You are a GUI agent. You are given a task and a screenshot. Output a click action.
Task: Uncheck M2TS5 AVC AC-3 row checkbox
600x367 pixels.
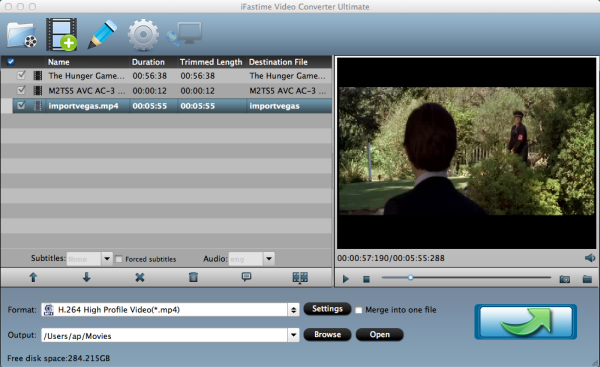[x=21, y=90]
